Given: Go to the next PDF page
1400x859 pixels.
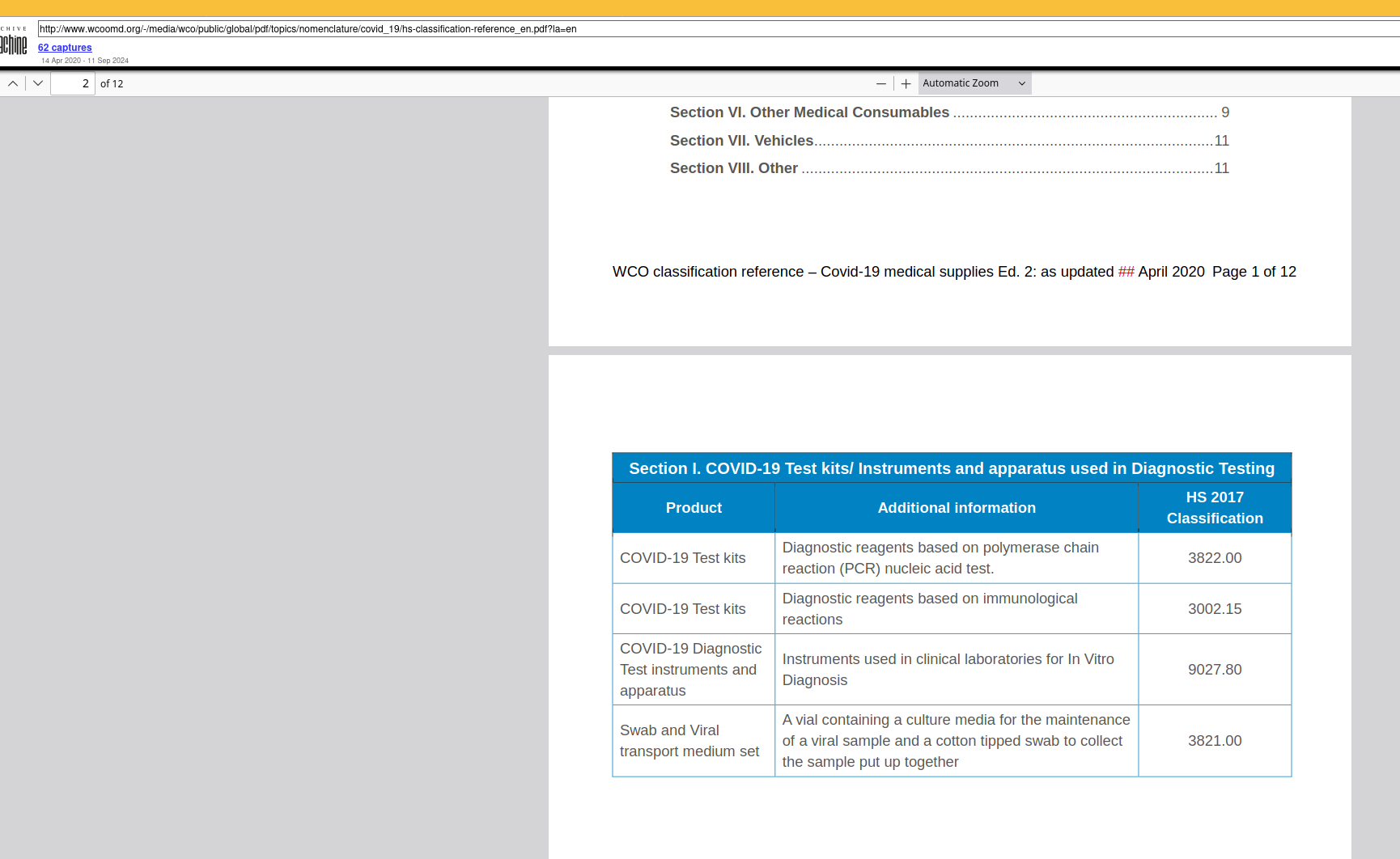Looking at the screenshot, I should (38, 83).
